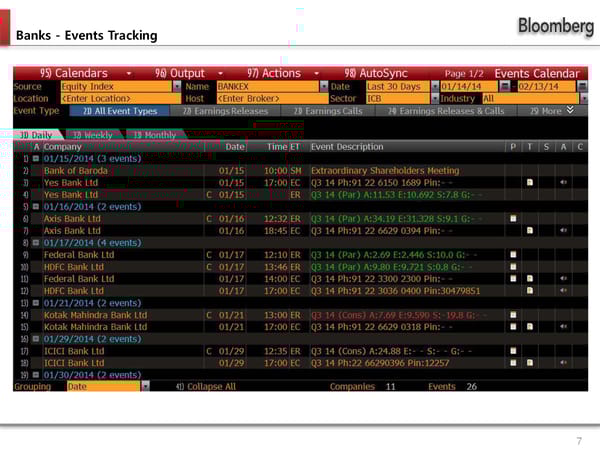Select Earnings Calls filter
The height and width of the screenshot is (450, 600).
328,111
